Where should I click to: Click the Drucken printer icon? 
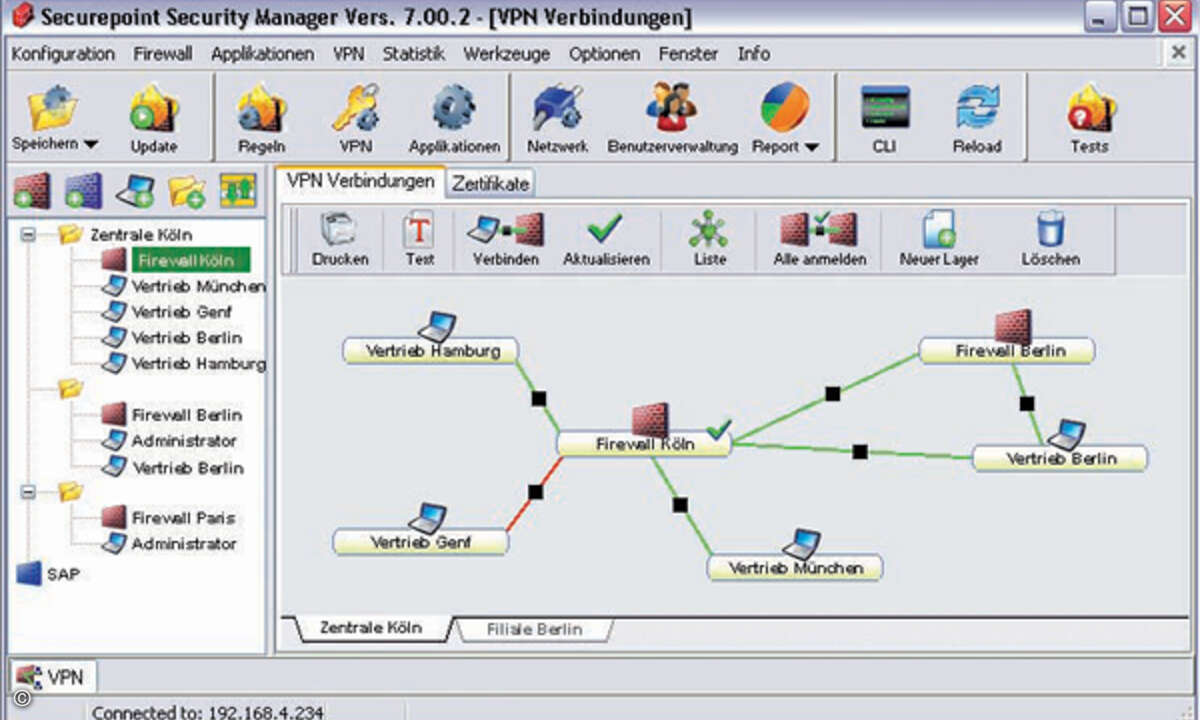(340, 230)
